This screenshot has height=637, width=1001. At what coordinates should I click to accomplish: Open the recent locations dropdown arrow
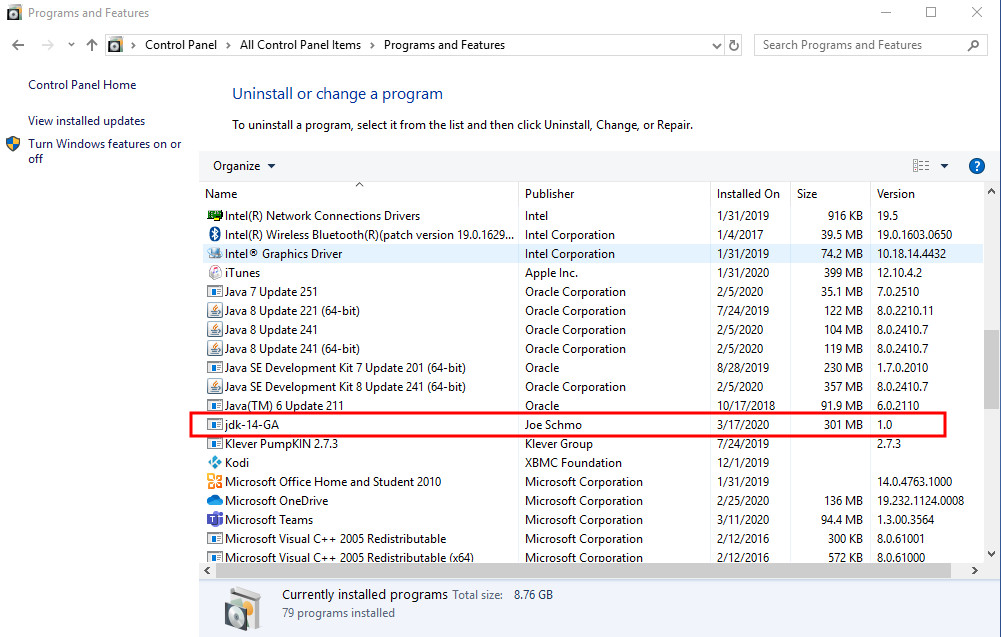point(71,45)
